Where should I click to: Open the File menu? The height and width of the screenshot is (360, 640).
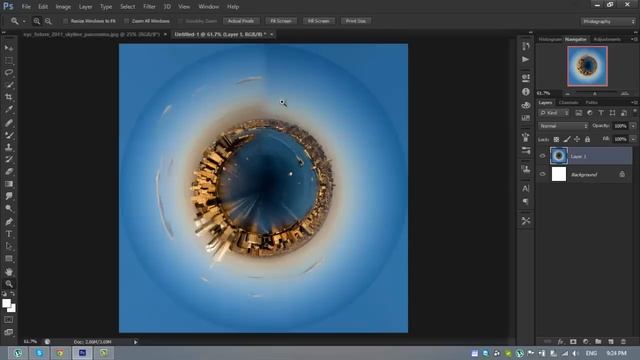coord(26,7)
